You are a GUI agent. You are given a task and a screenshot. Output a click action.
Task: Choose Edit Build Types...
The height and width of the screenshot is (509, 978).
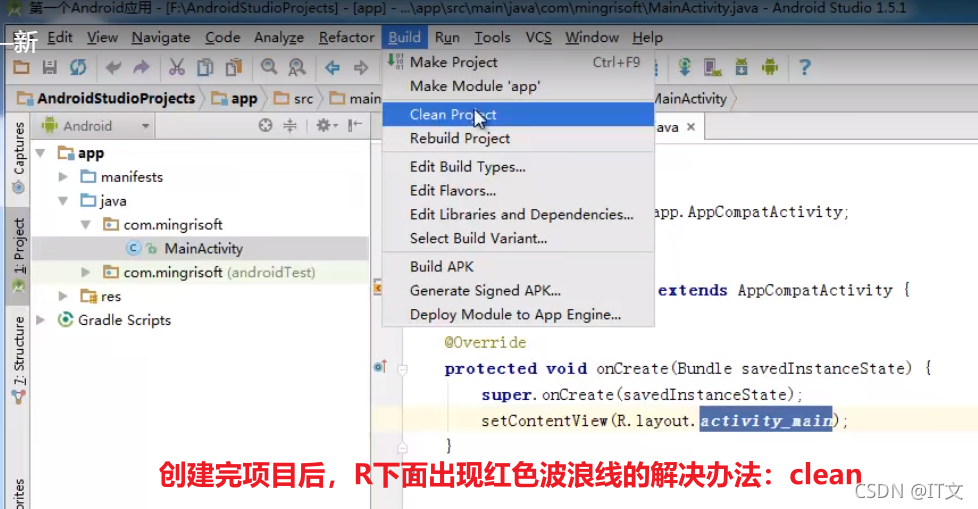pos(518,167)
